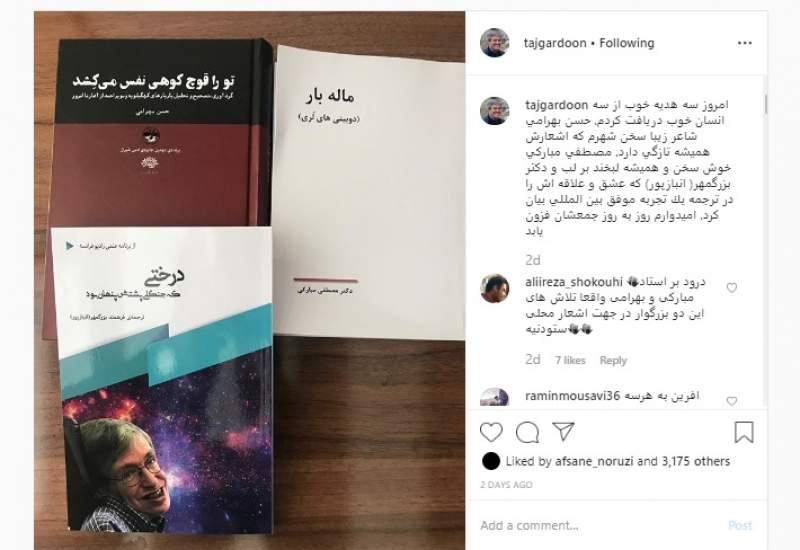Open the afsane_noruzi profile link

(x=594, y=462)
